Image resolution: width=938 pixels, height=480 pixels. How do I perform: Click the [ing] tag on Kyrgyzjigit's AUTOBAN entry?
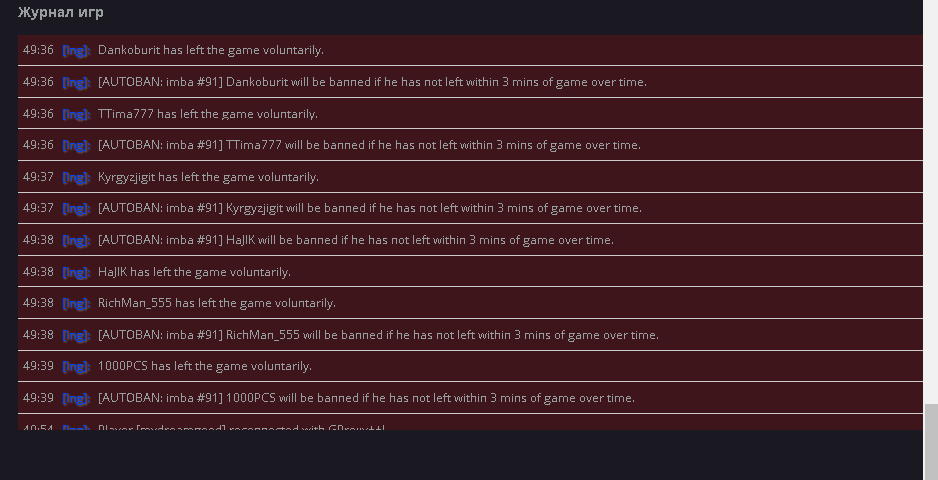point(77,208)
